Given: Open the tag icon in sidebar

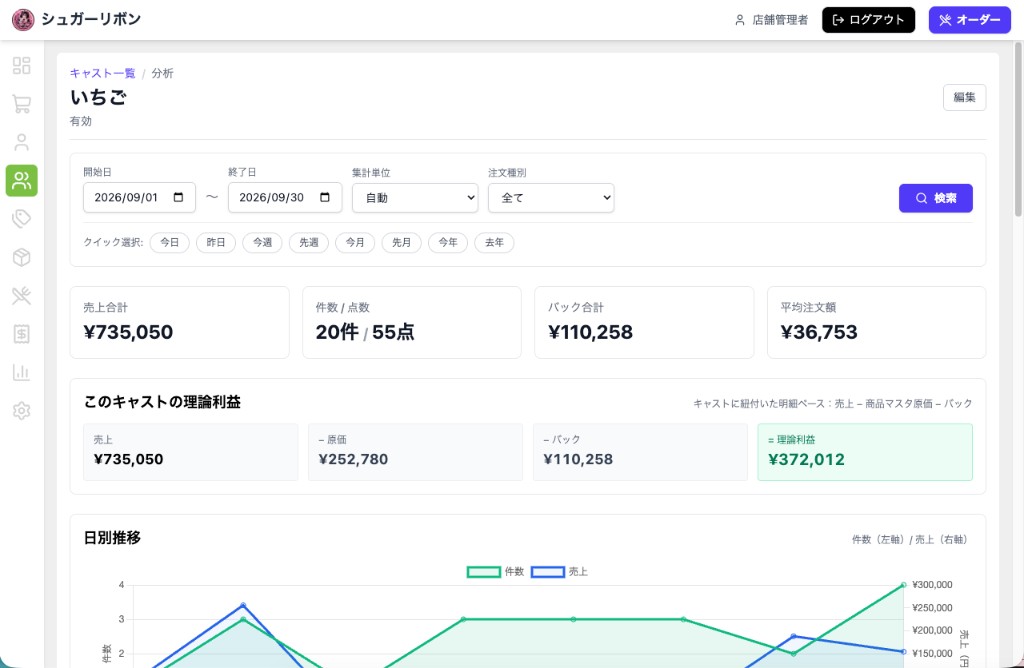Looking at the screenshot, I should 22,219.
